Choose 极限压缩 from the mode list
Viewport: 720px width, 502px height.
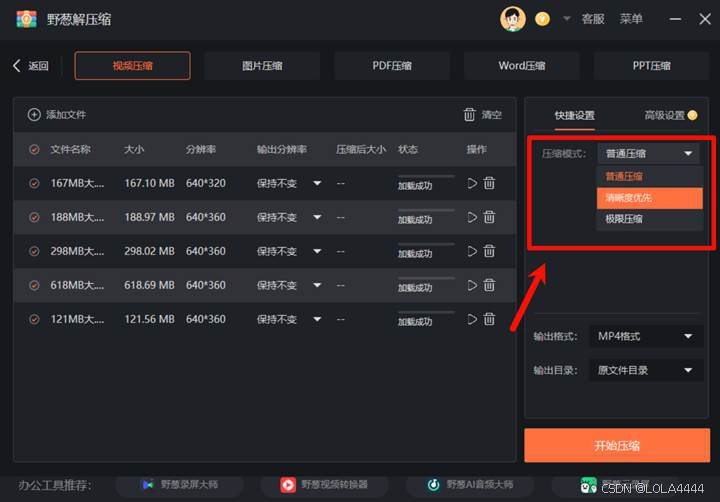click(649, 219)
